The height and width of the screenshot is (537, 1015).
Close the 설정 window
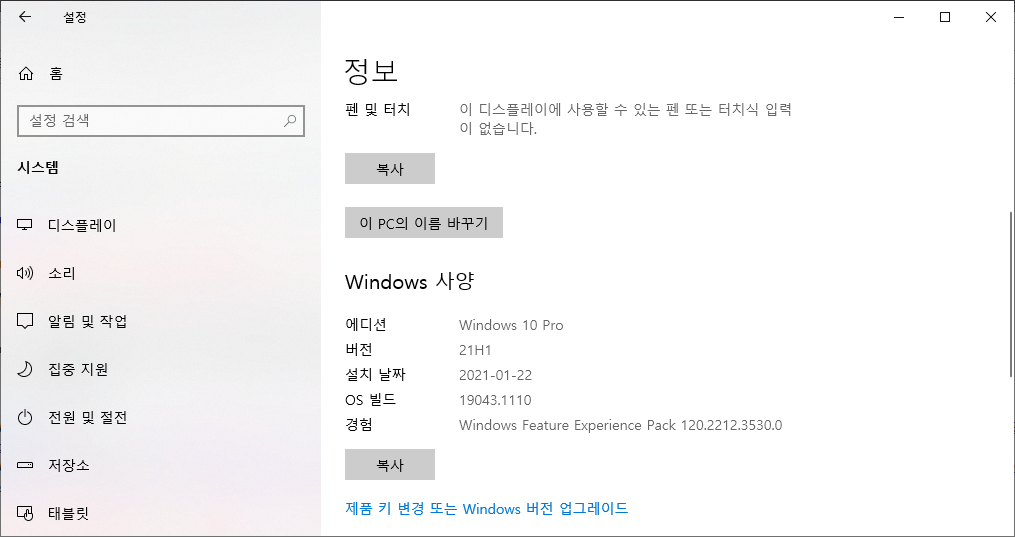pyautogui.click(x=991, y=17)
